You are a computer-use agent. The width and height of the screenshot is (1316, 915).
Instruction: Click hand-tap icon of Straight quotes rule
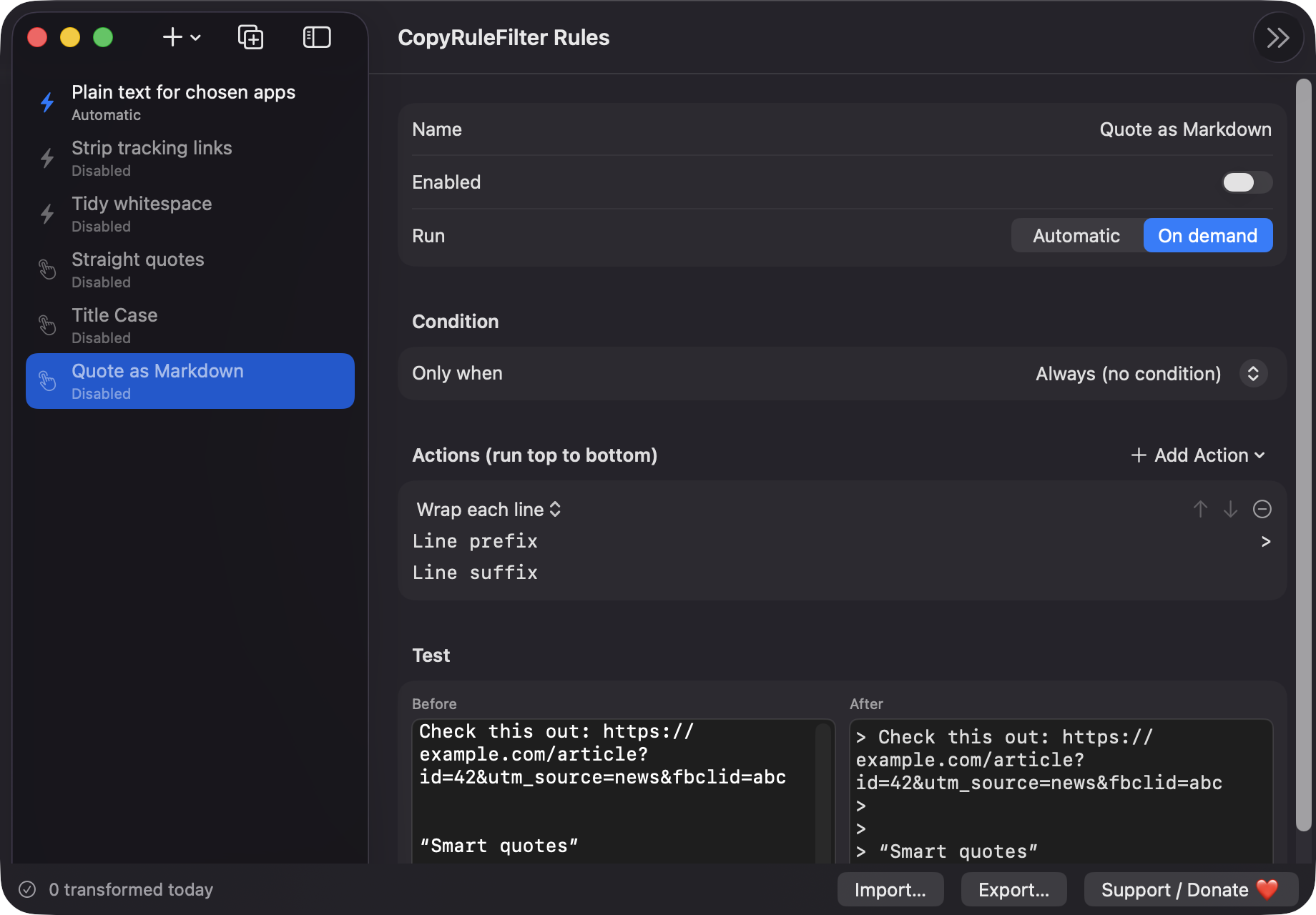click(47, 269)
